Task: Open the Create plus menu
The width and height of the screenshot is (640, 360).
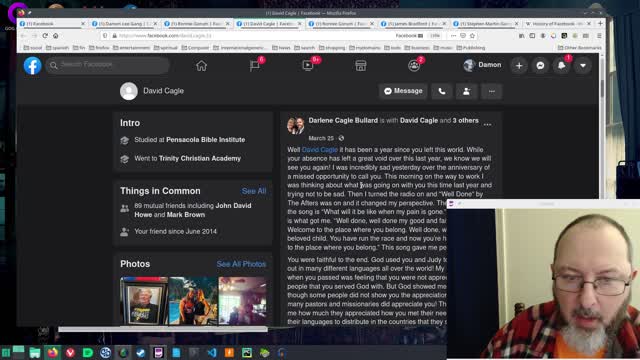Action: click(x=519, y=66)
